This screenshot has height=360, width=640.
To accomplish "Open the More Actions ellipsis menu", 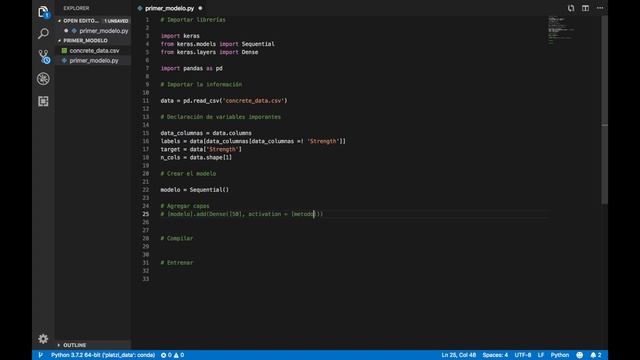I will click(x=600, y=8).
